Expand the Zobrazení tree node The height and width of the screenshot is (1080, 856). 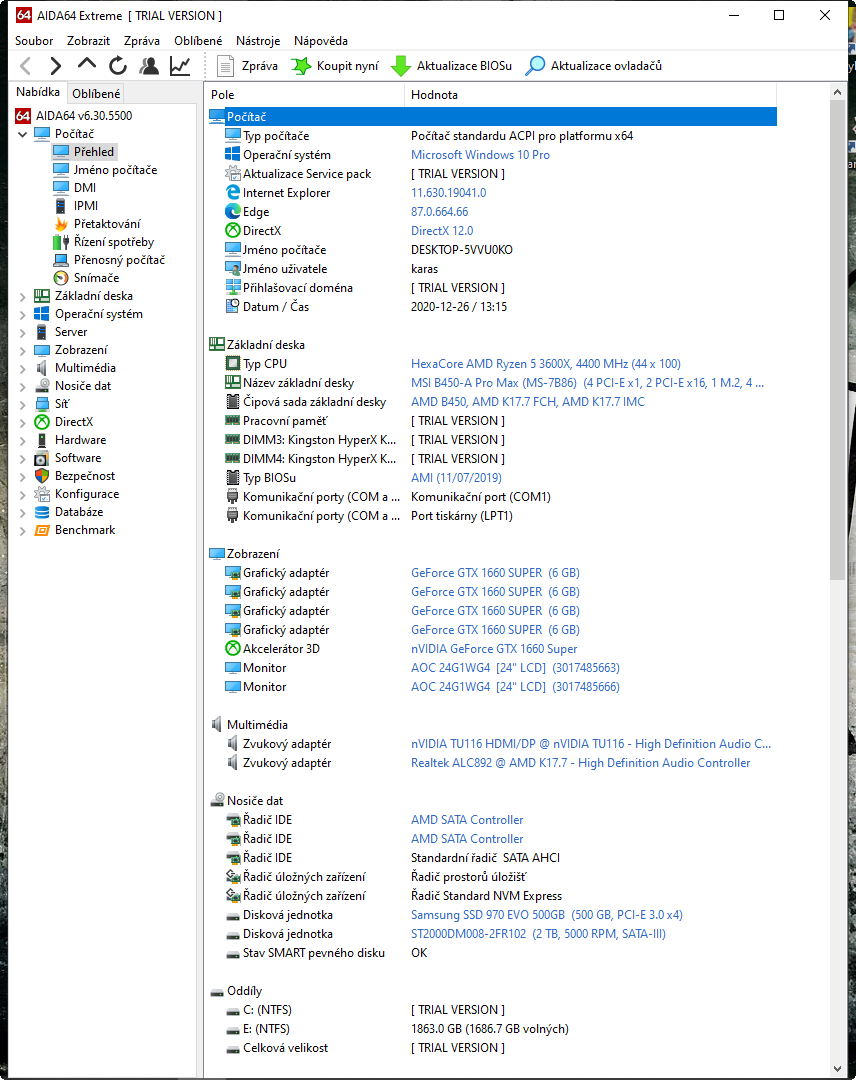click(x=22, y=351)
